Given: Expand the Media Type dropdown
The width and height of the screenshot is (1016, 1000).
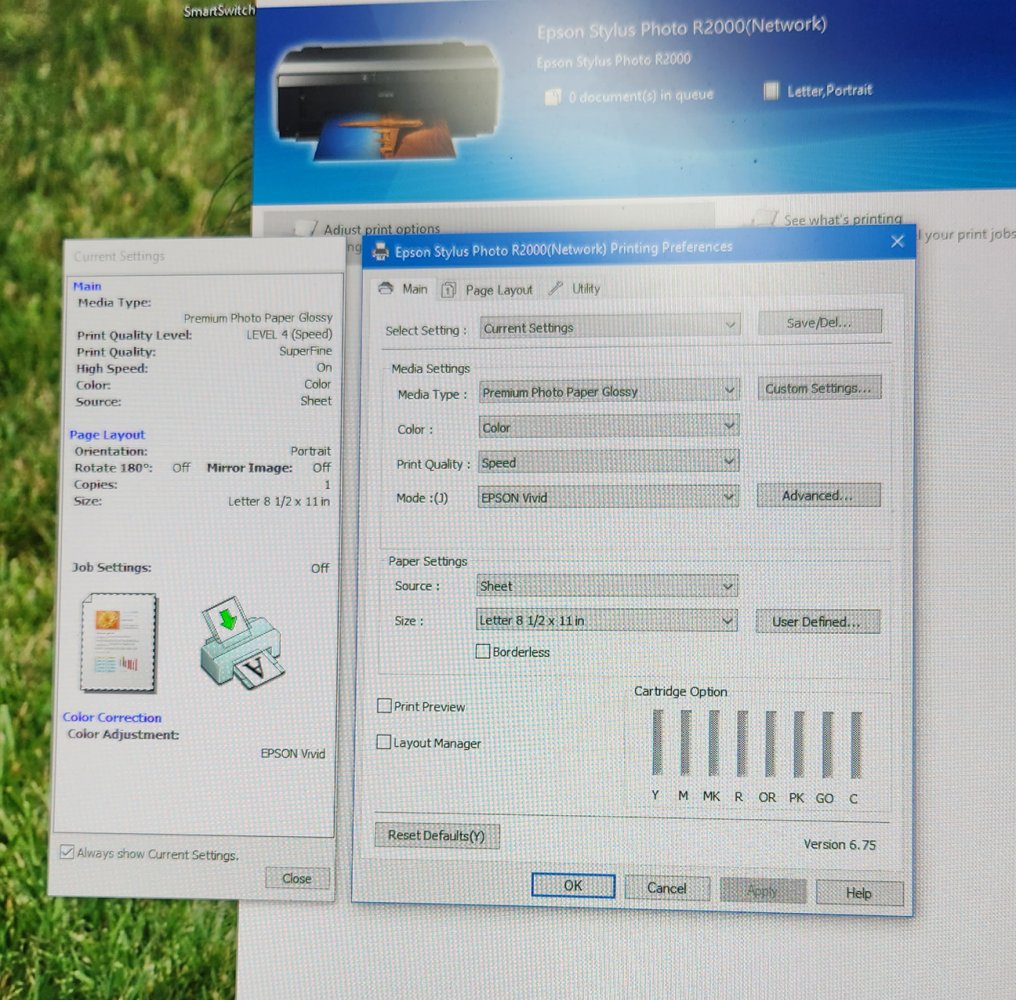Looking at the screenshot, I should pos(730,390).
